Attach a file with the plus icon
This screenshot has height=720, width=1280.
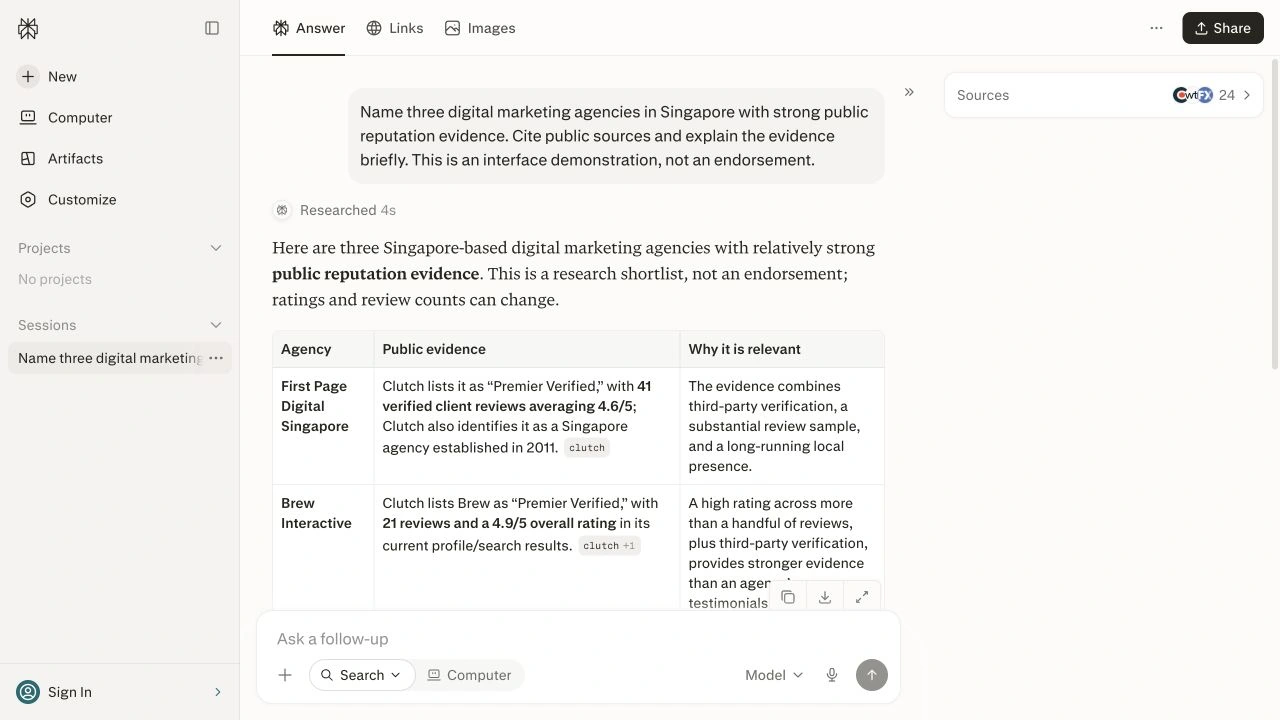[x=285, y=675]
